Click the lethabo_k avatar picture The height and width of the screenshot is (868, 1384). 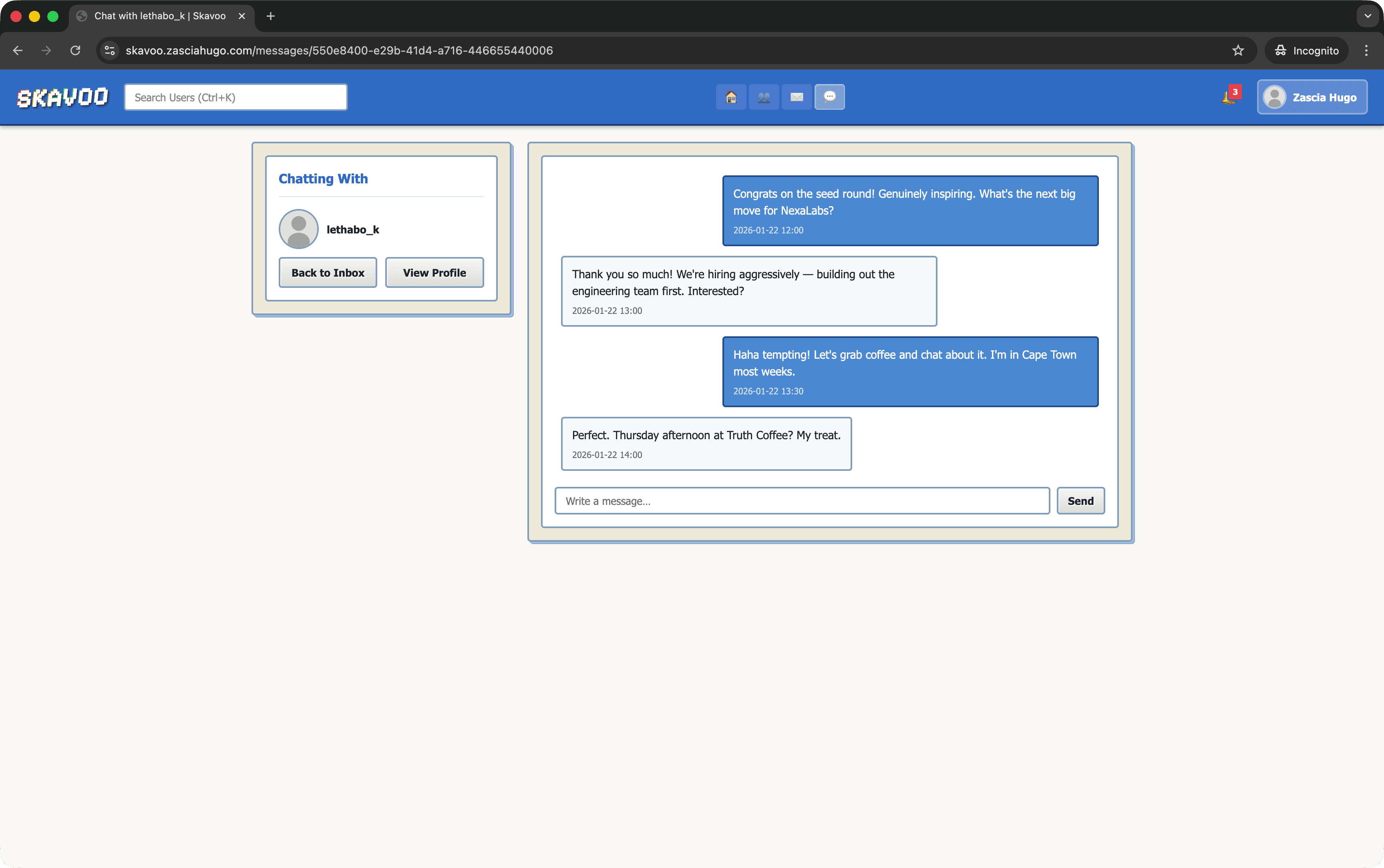298,229
